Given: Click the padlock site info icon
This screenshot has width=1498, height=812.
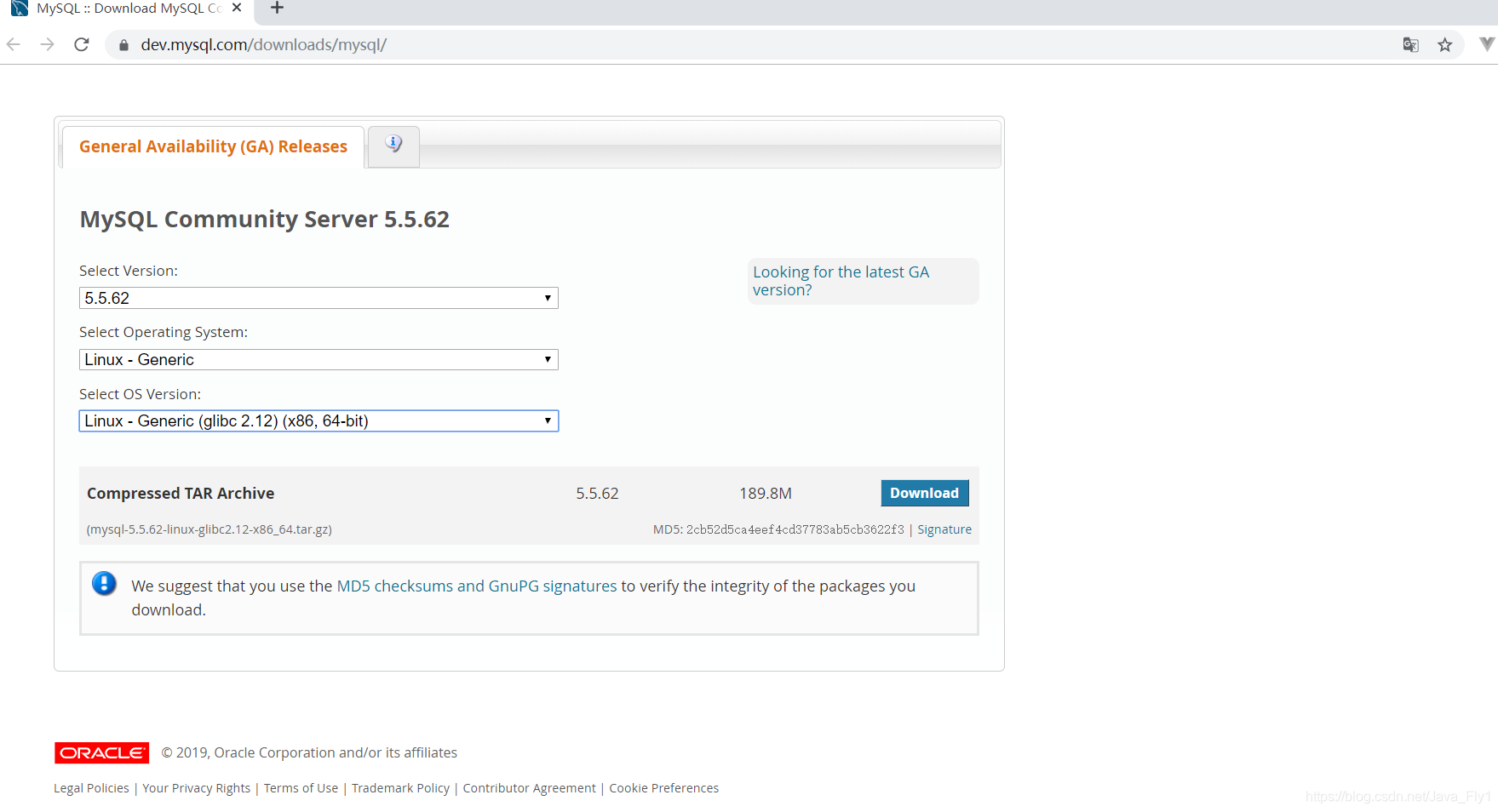Looking at the screenshot, I should click(x=123, y=45).
